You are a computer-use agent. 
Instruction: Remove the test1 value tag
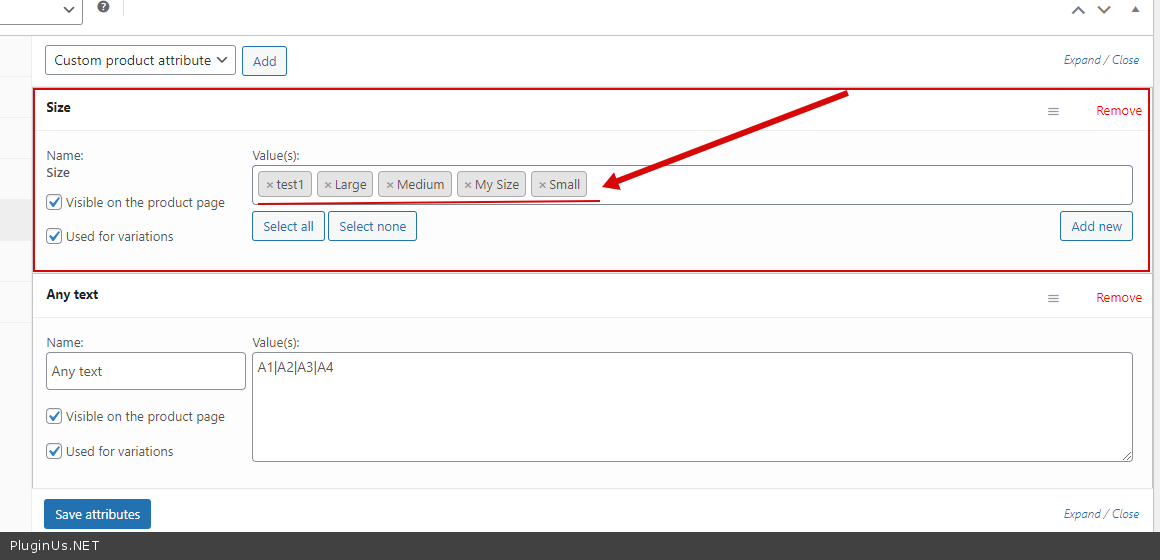[269, 185]
